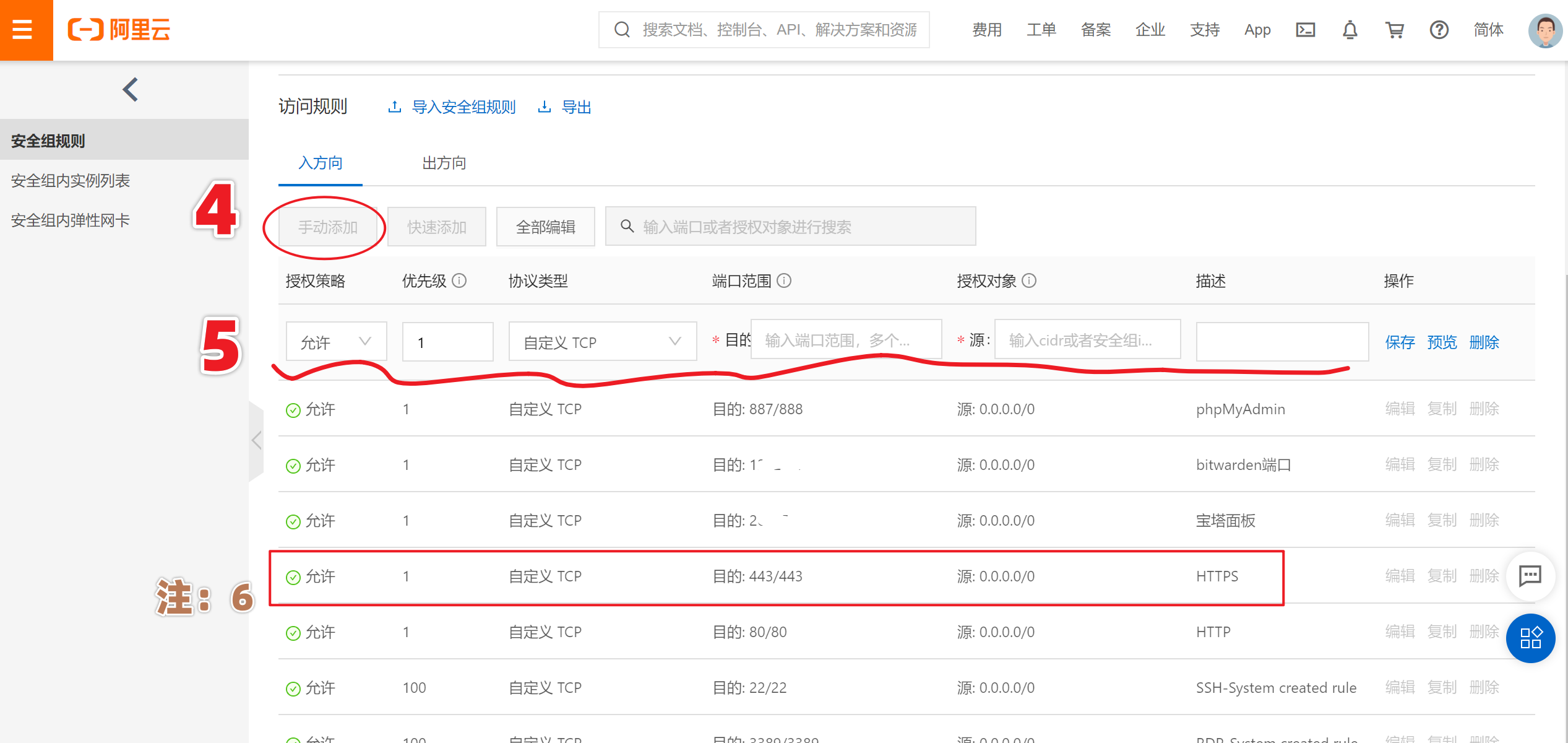Screen dimensions: 1568x743
Task: Open the CloudShell terminal icon
Action: (x=1305, y=30)
